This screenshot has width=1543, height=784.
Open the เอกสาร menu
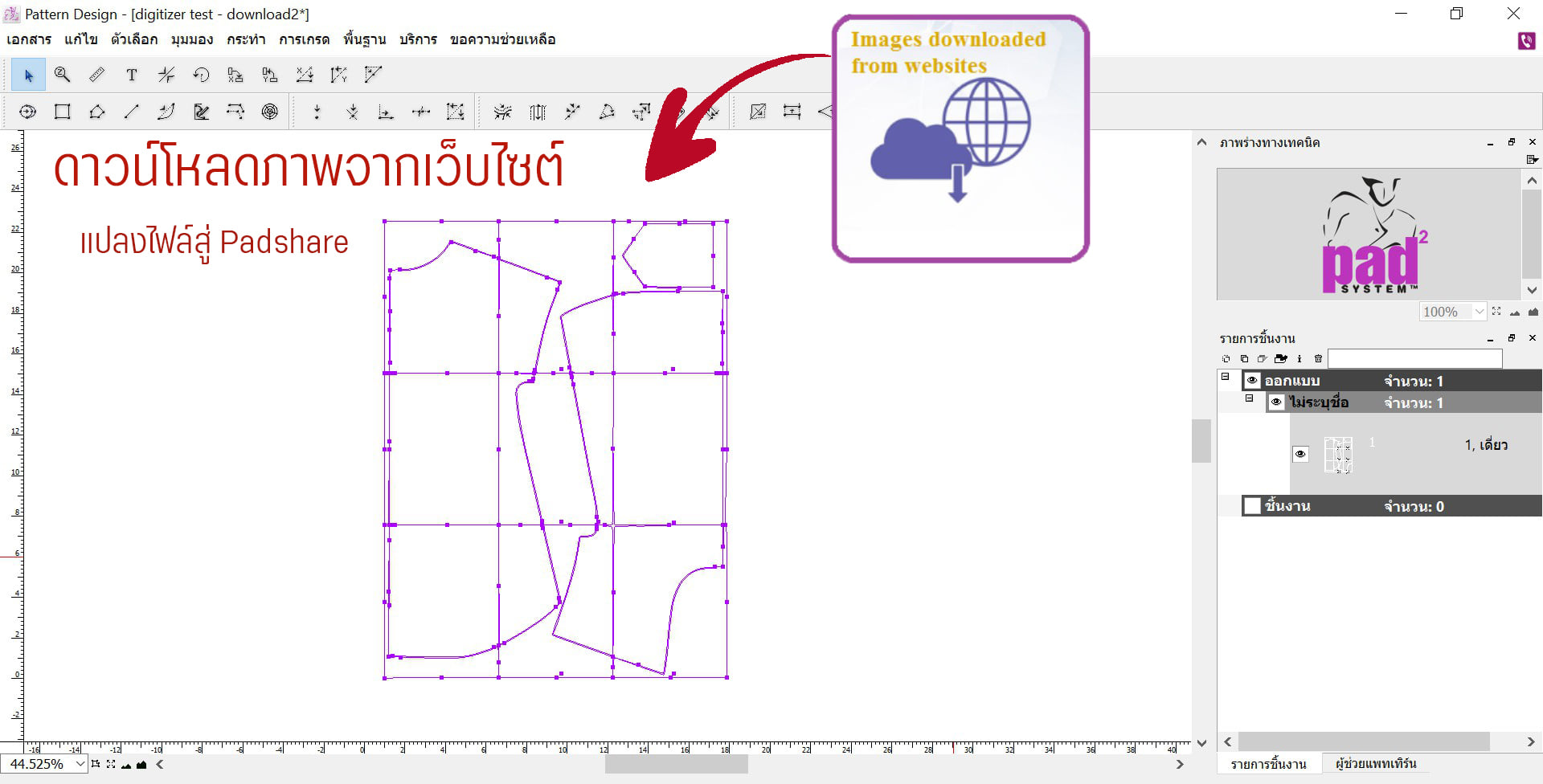pyautogui.click(x=29, y=39)
